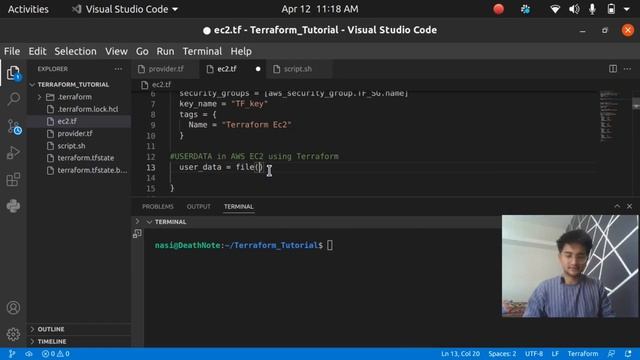The image size is (640, 360).
Task: Click the battery indicator in top bar
Action: 611,9
